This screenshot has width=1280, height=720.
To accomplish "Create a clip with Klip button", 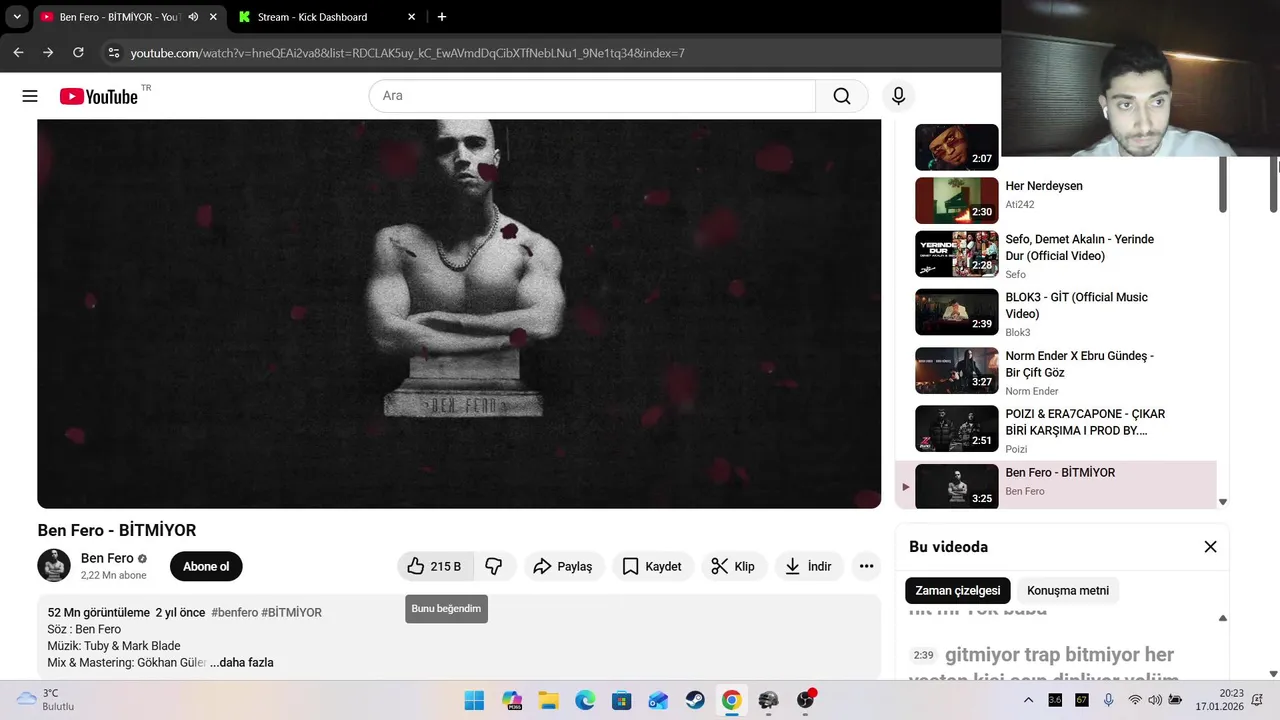I will (x=733, y=566).
